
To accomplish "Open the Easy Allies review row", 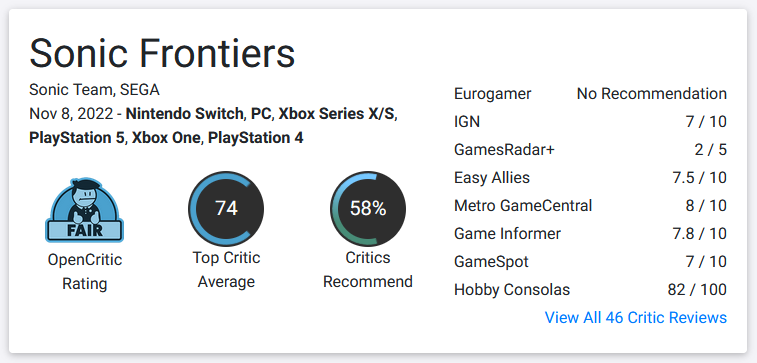I will 590,178.
